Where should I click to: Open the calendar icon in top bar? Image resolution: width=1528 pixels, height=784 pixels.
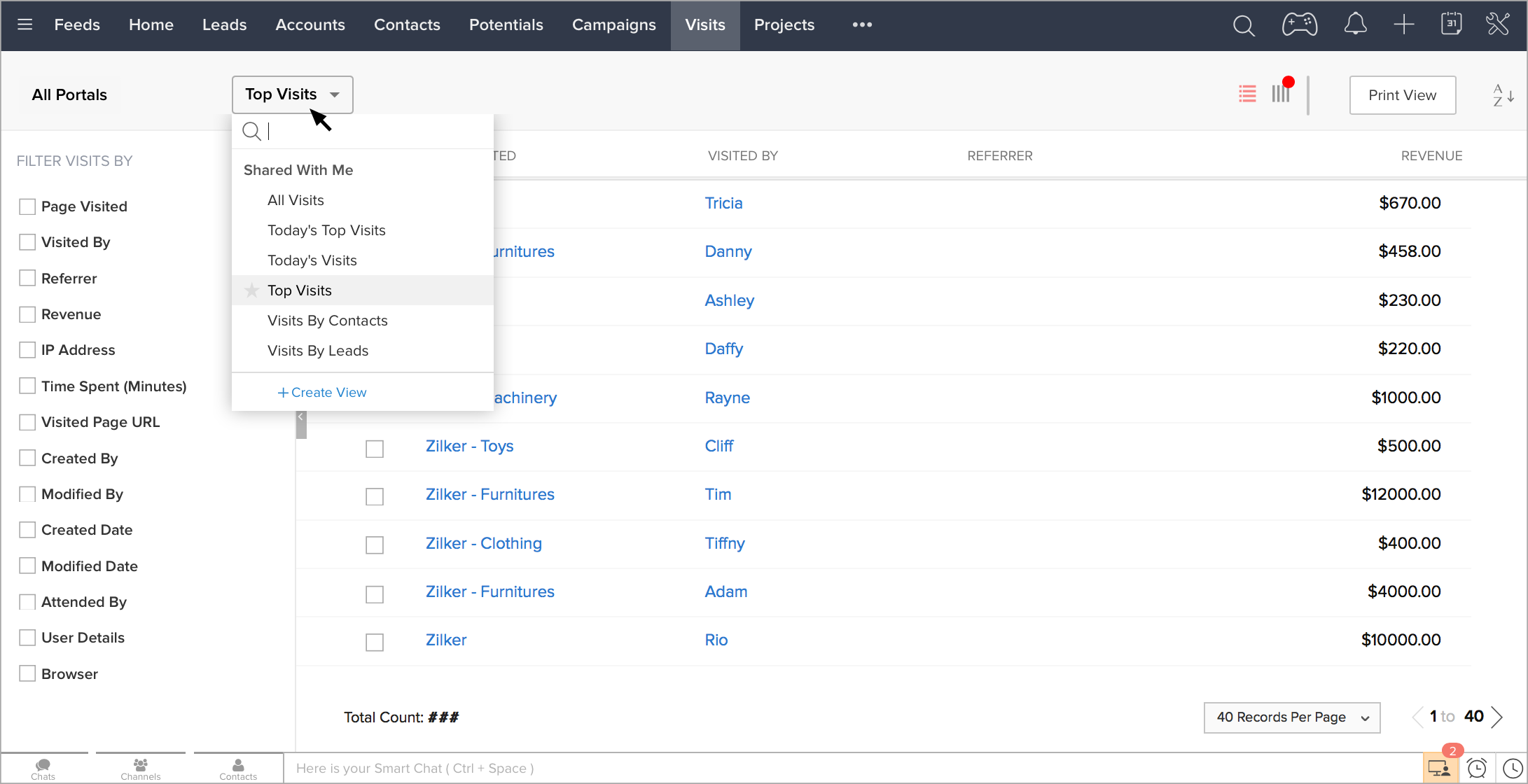coord(1451,24)
